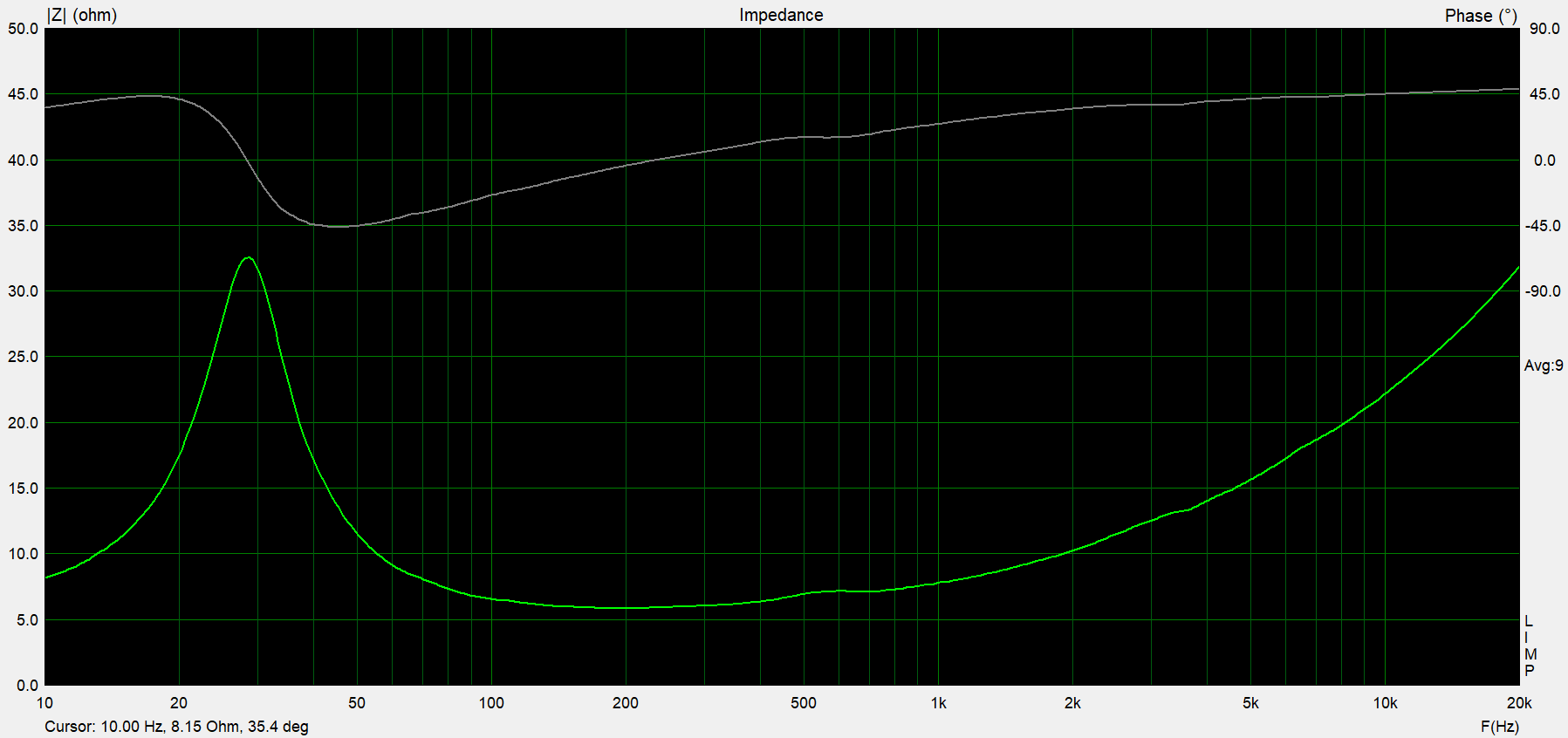Click "40.0" on the impedance axis
Viewport: 1568px width, 738px height.
pyautogui.click(x=24, y=161)
